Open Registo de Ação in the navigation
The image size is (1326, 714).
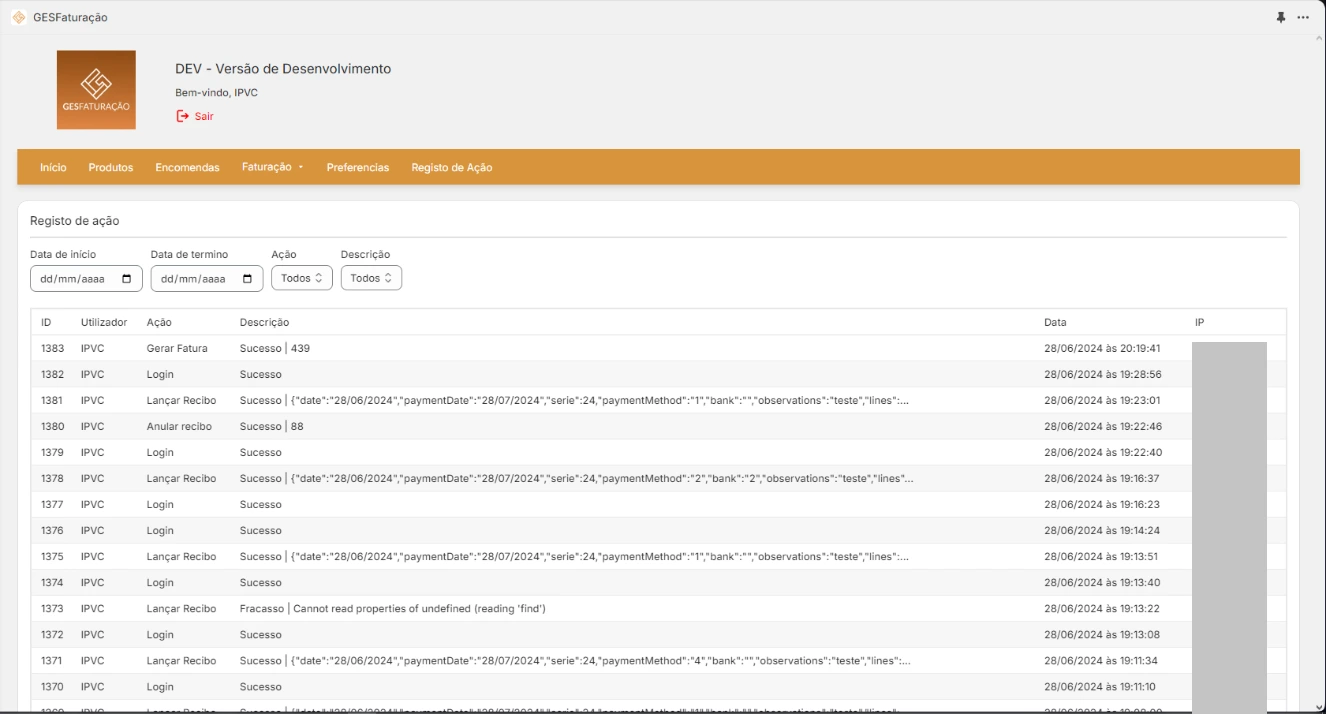(450, 167)
